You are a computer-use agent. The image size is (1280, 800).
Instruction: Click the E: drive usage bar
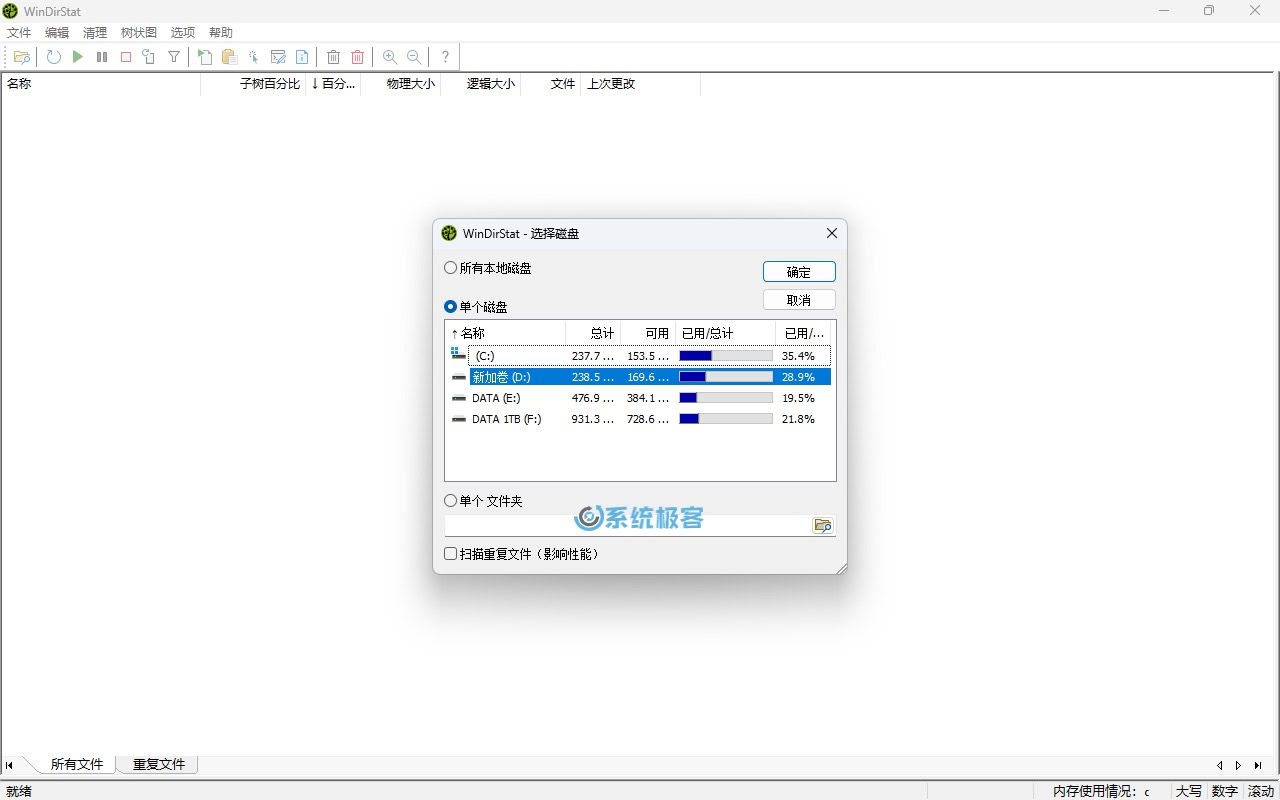click(726, 398)
